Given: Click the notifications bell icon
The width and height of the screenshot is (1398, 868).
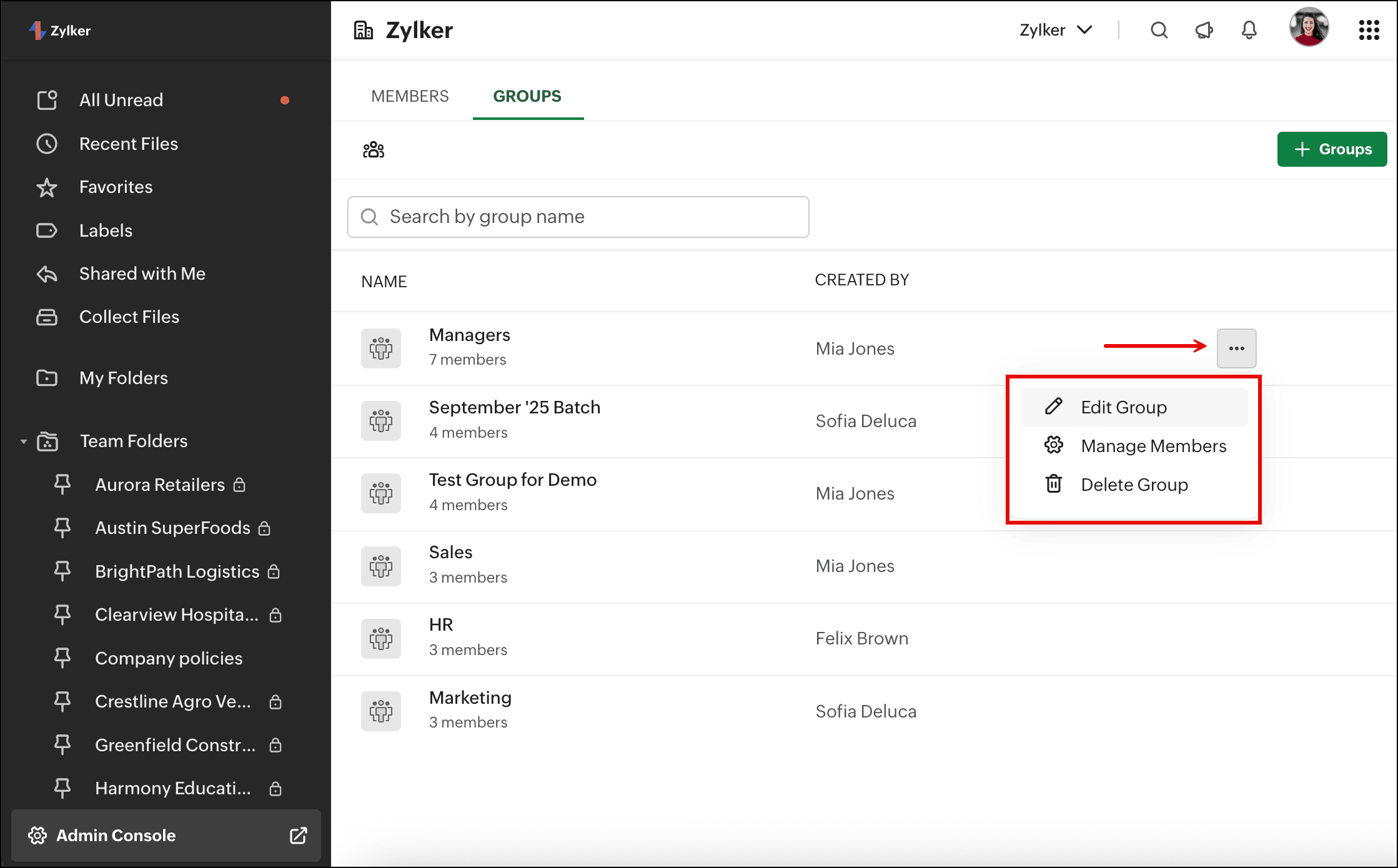Looking at the screenshot, I should (x=1249, y=30).
